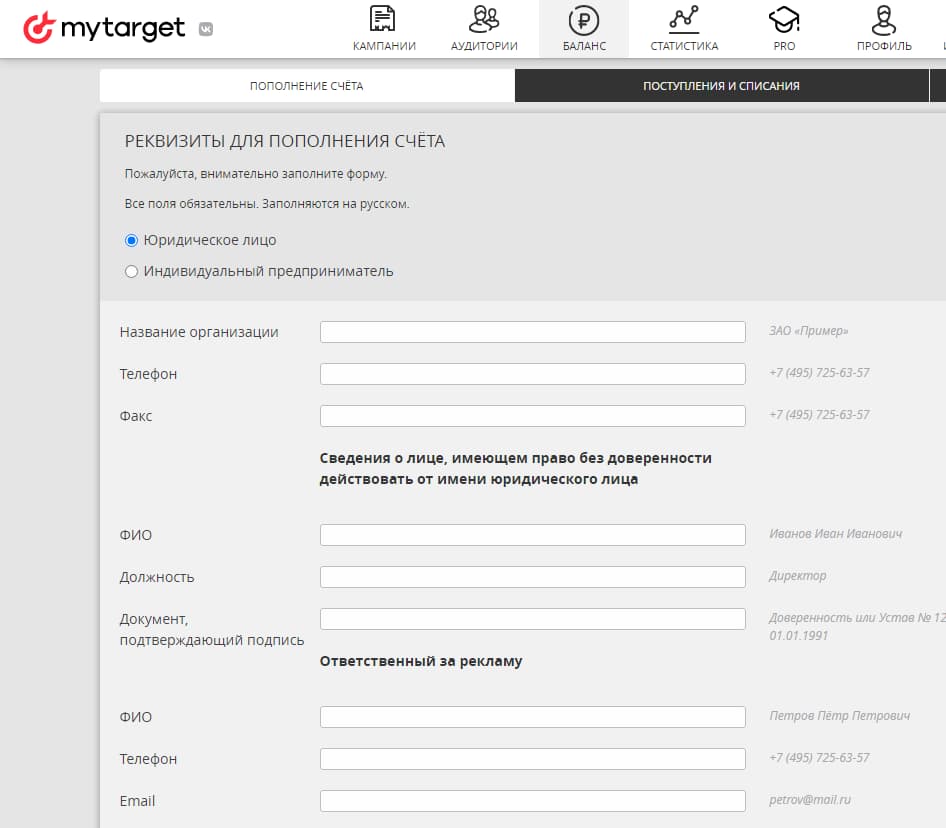Open the Профиль user icon

click(883, 19)
